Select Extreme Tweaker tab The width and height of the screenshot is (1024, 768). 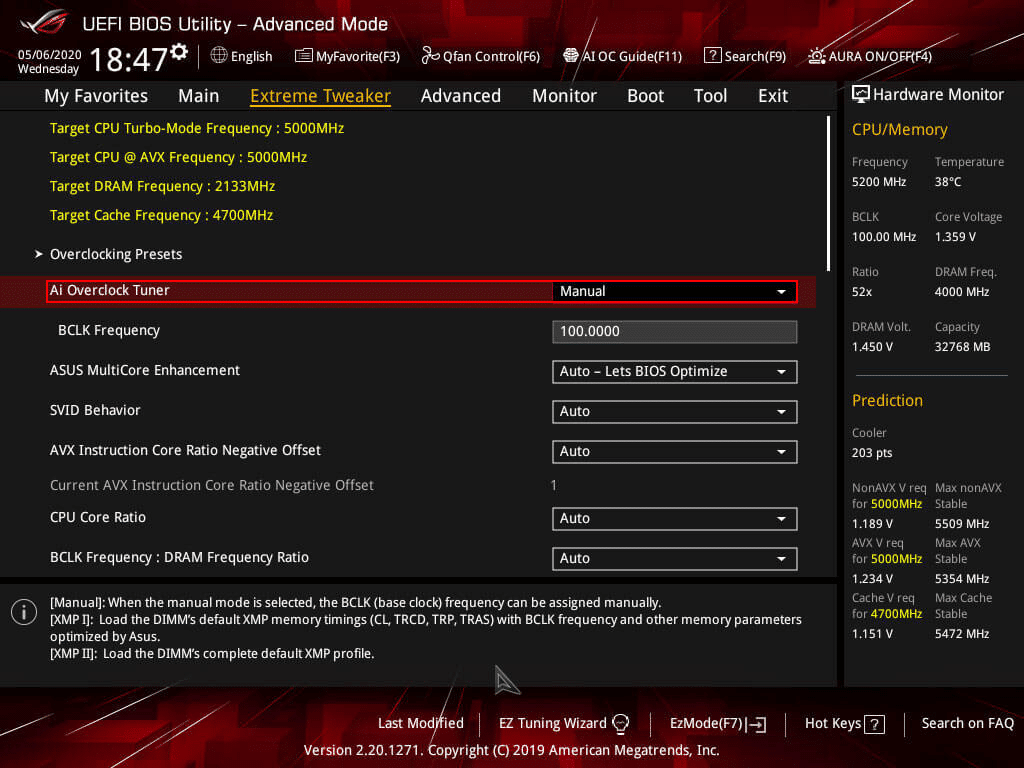320,96
